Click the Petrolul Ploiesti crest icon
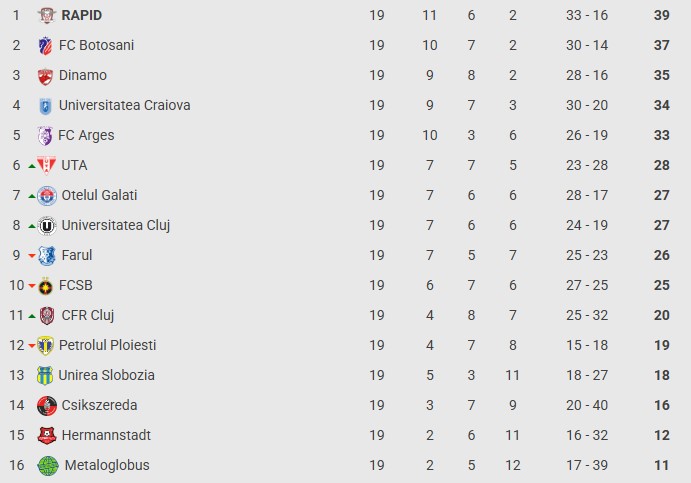Viewport: 691px width, 483px height. pos(46,346)
